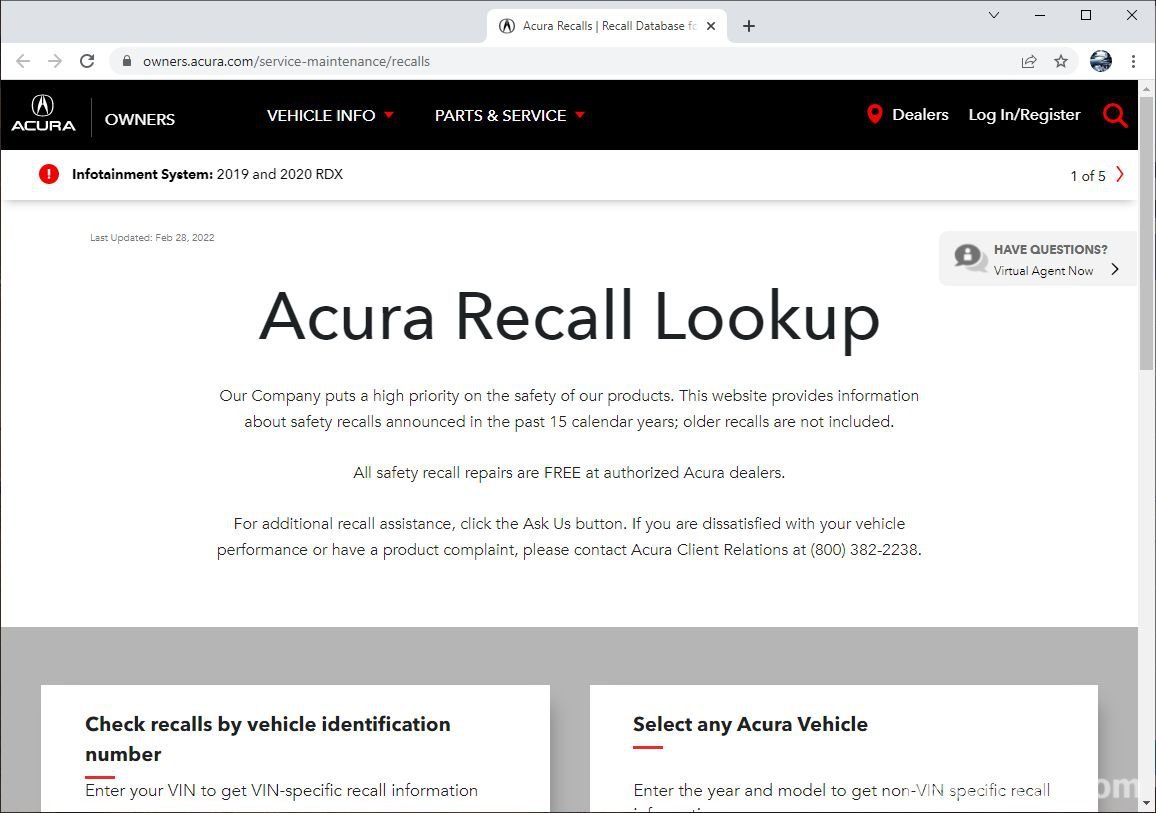Click the browser forward arrow
The height and width of the screenshot is (813, 1156).
pos(55,61)
